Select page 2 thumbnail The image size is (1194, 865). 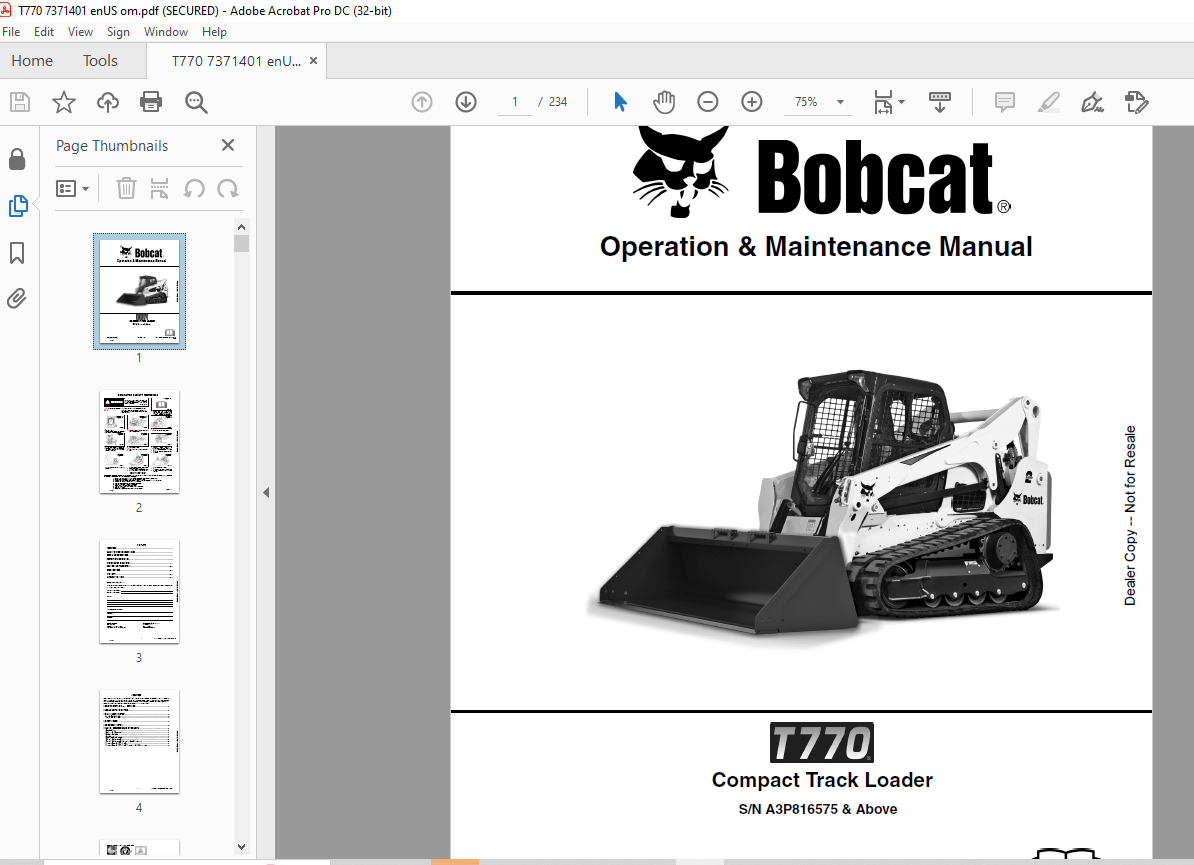[139, 442]
